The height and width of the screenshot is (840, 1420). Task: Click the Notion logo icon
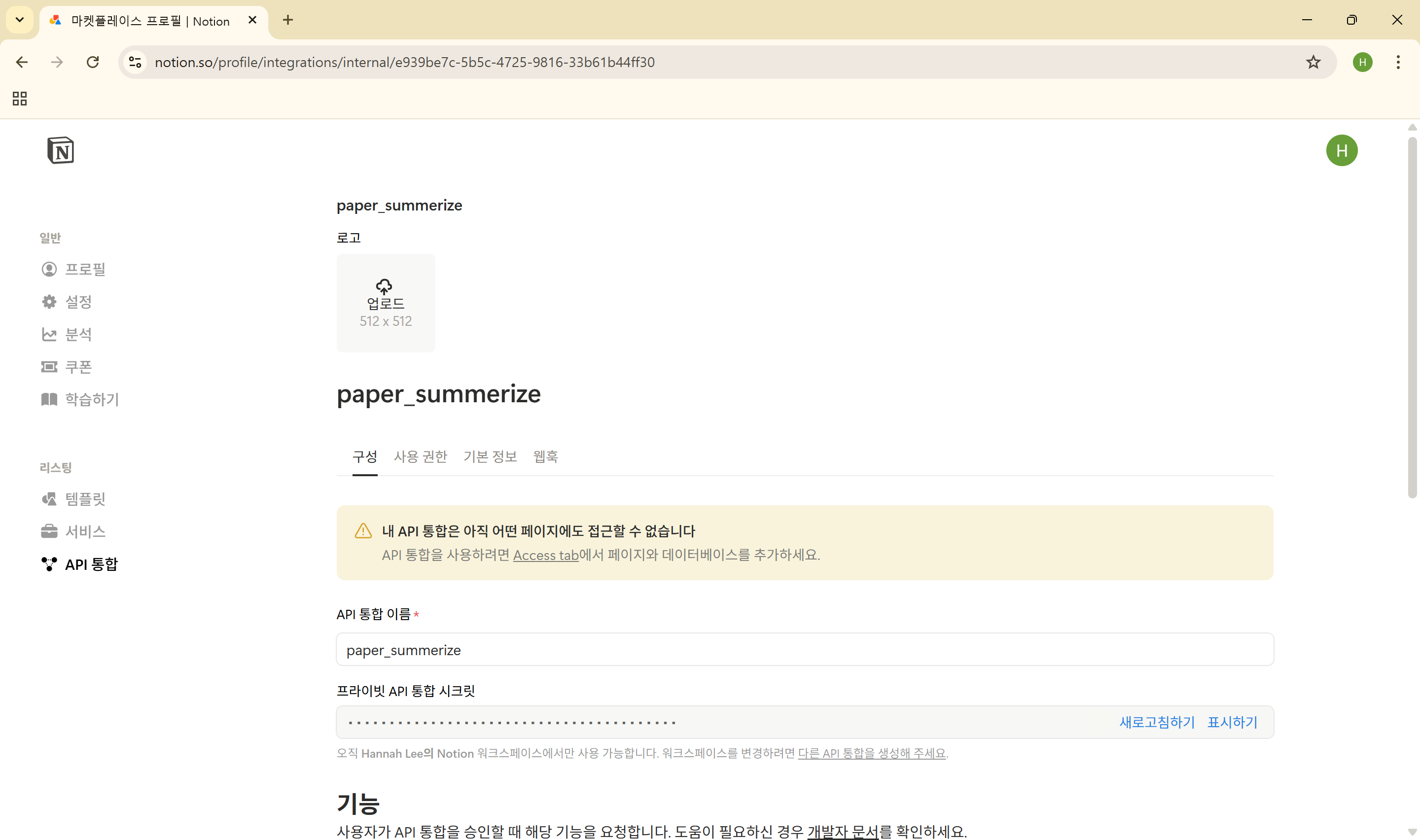pos(61,150)
